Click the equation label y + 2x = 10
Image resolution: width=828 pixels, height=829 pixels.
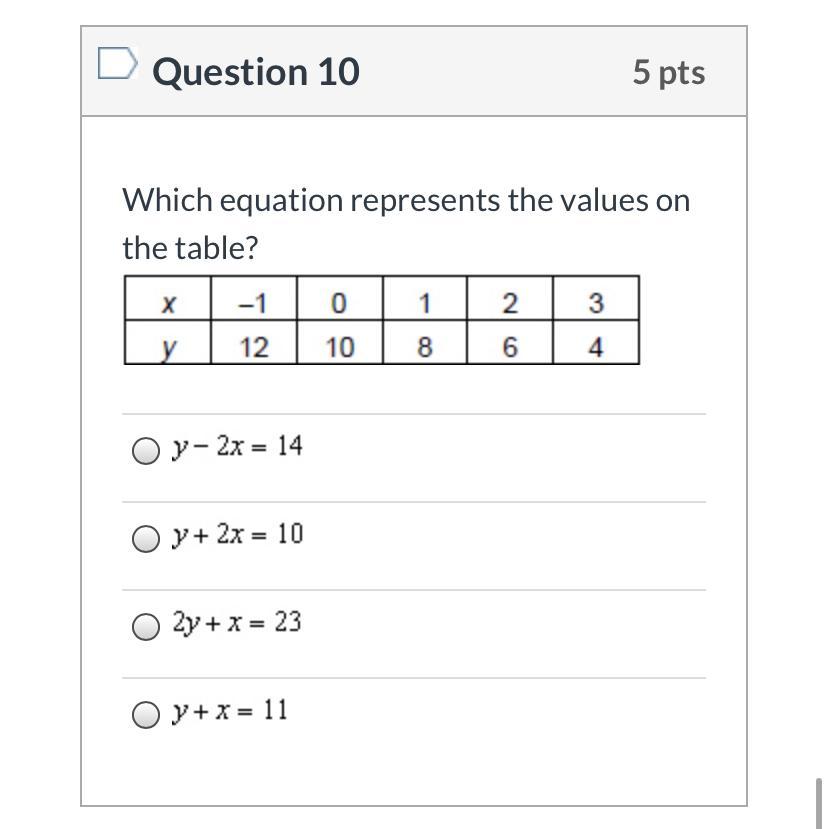[x=237, y=534]
